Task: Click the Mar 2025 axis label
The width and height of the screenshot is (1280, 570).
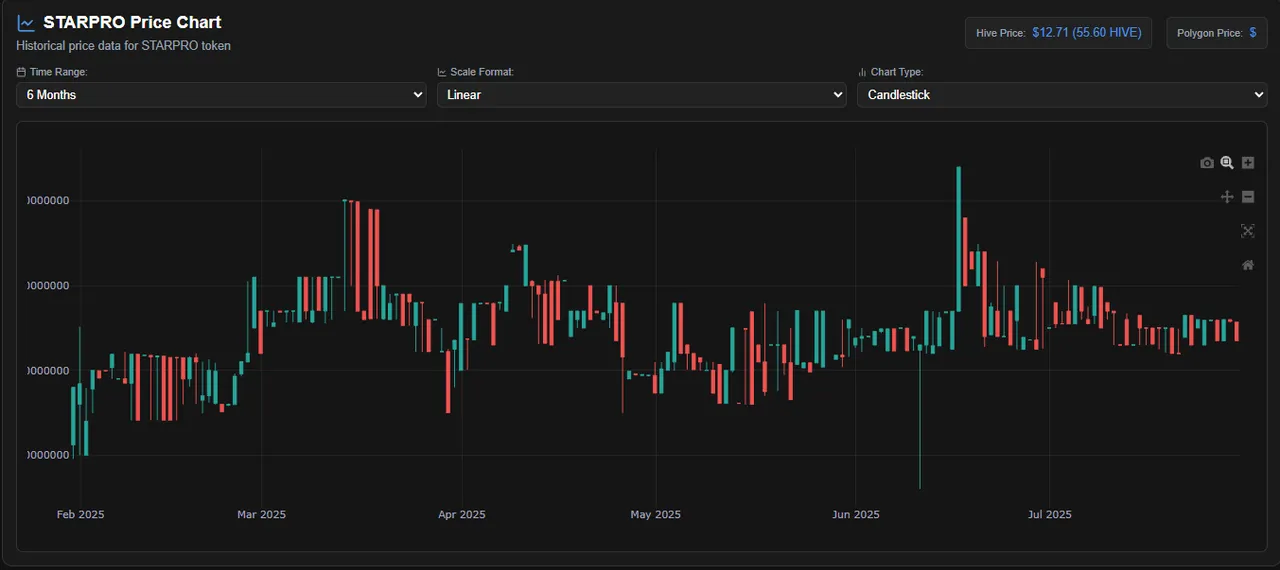Action: (x=261, y=515)
